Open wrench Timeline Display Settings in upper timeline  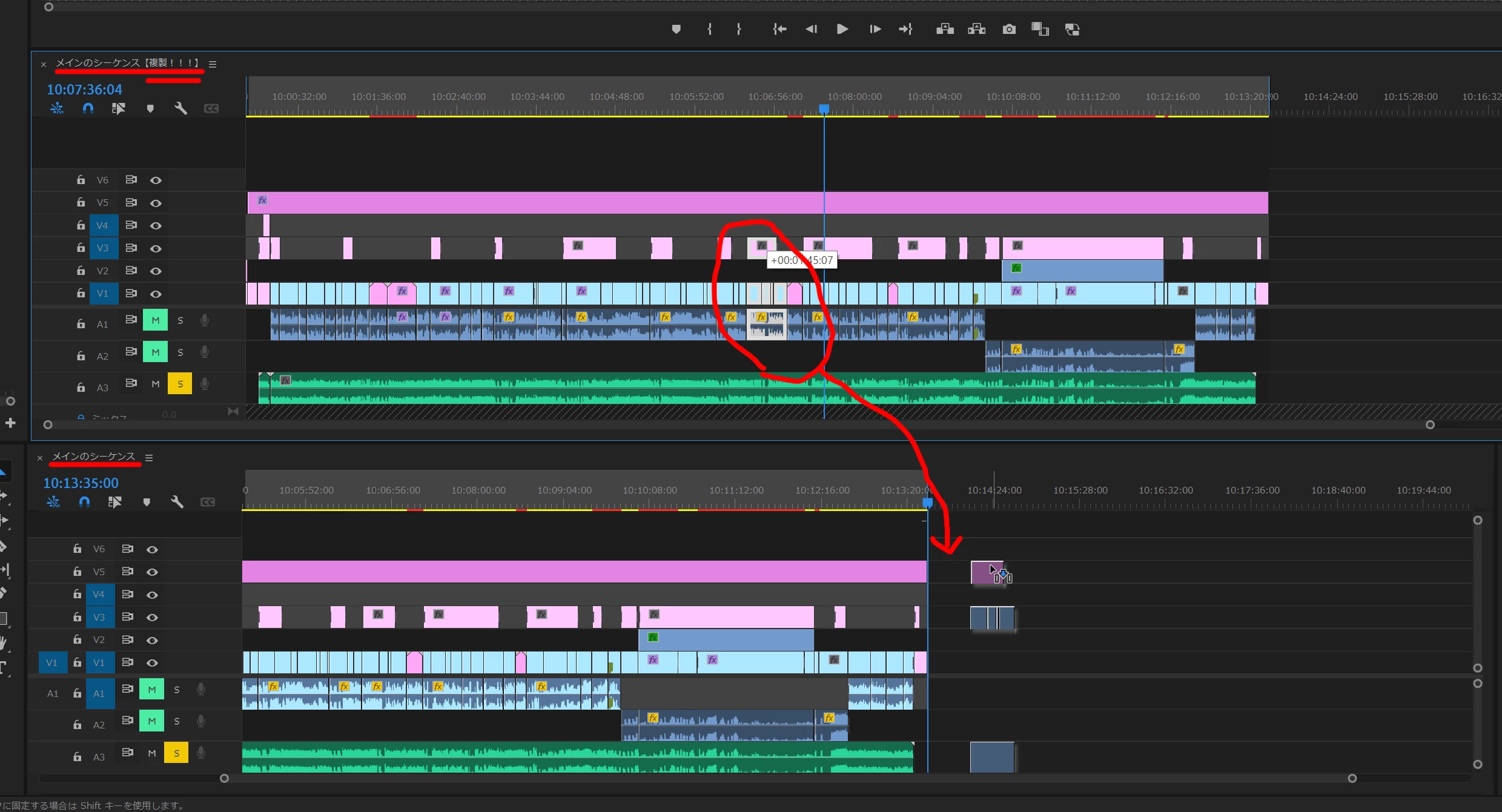[180, 108]
